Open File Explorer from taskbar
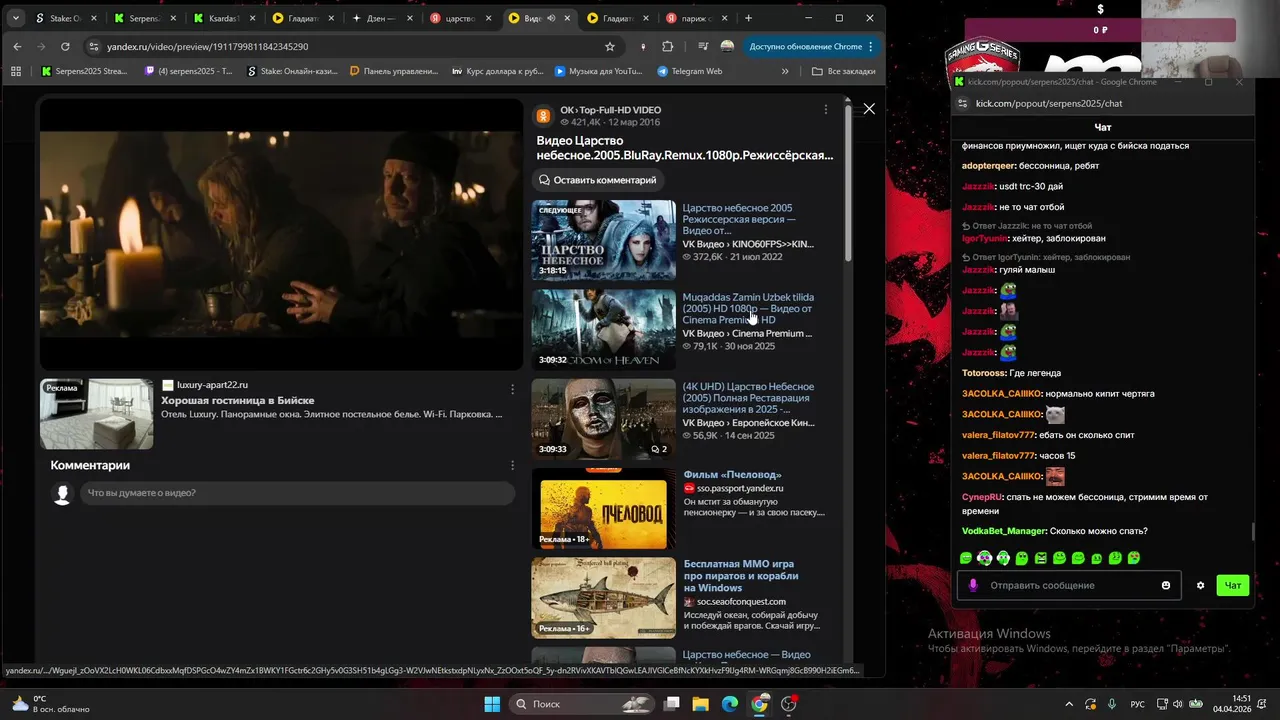This screenshot has height=720, width=1280. click(x=700, y=704)
